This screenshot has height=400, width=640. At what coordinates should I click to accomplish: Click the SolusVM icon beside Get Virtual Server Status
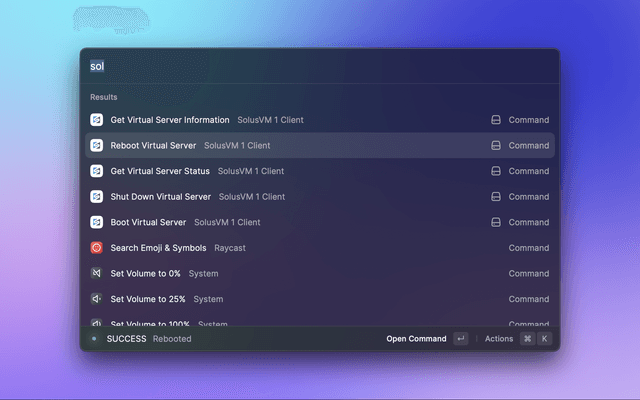97,171
